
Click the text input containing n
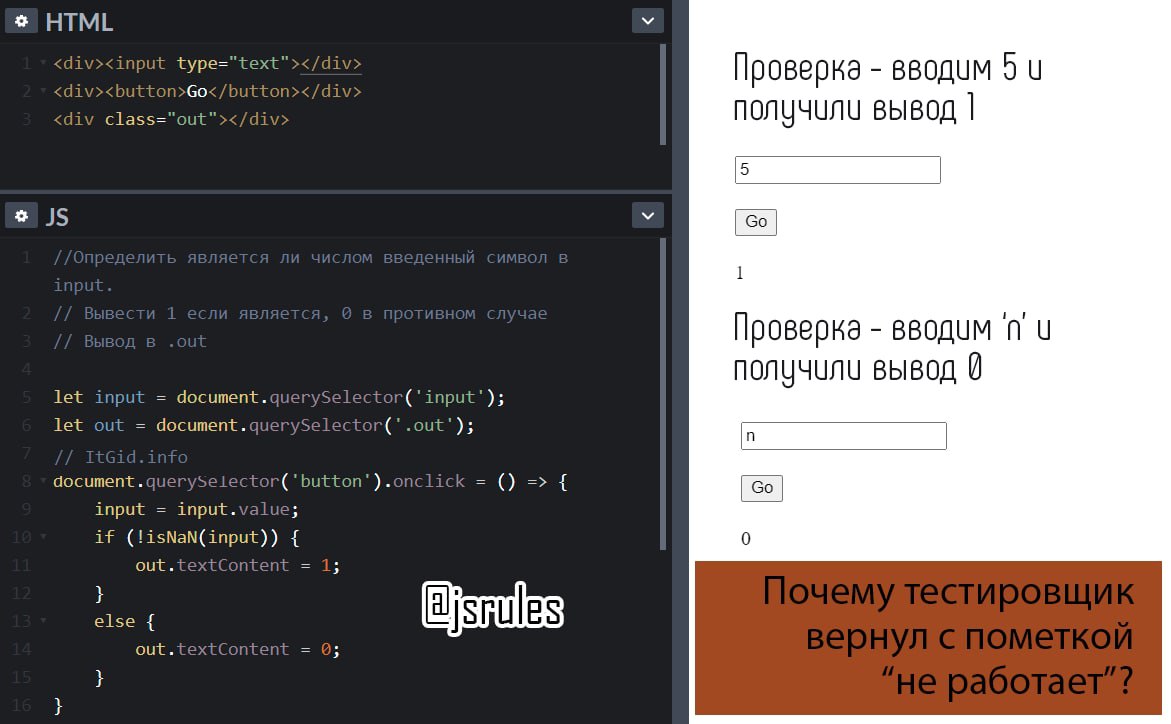tap(843, 436)
